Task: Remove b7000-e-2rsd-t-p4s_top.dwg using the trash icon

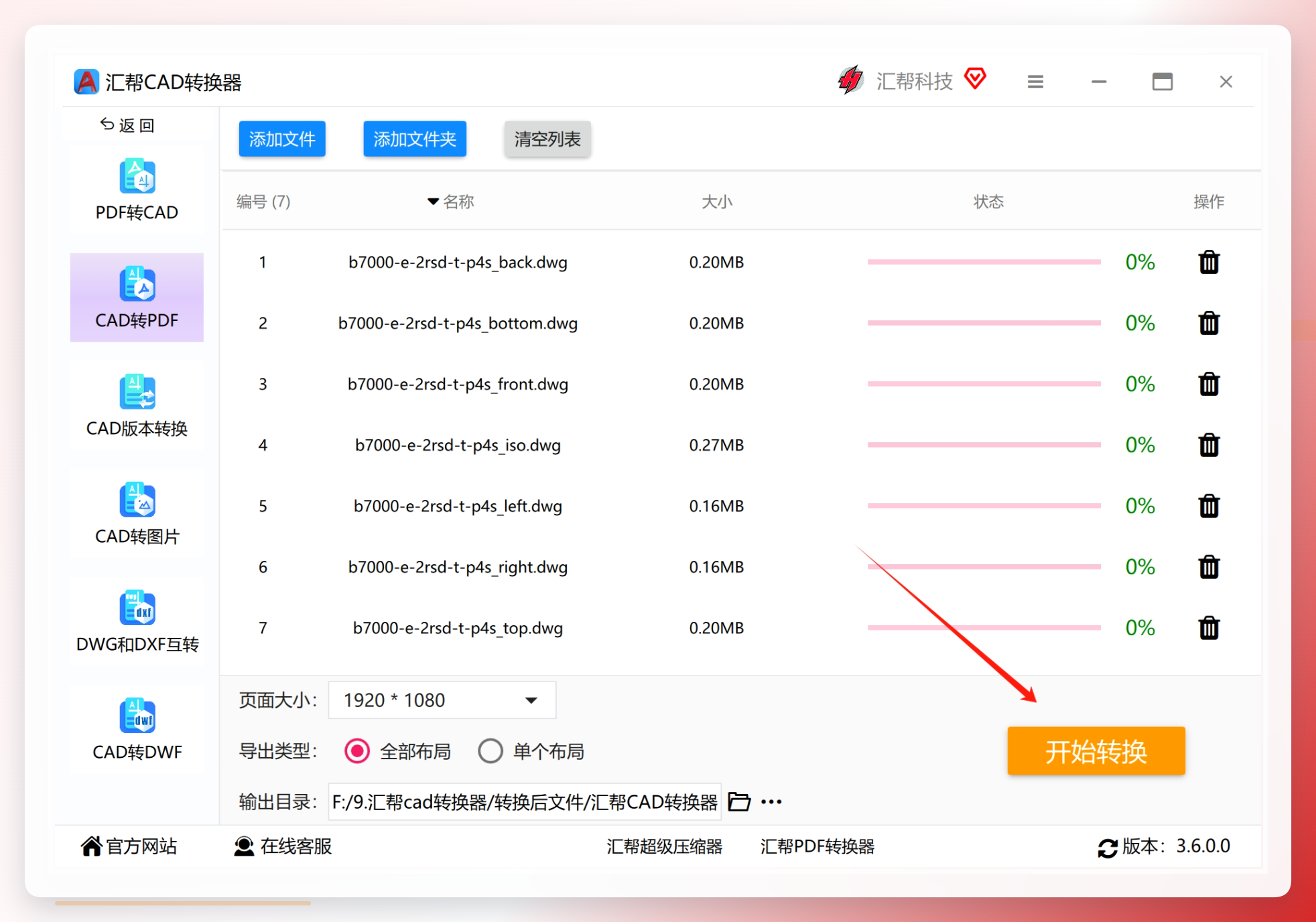Action: [1209, 628]
